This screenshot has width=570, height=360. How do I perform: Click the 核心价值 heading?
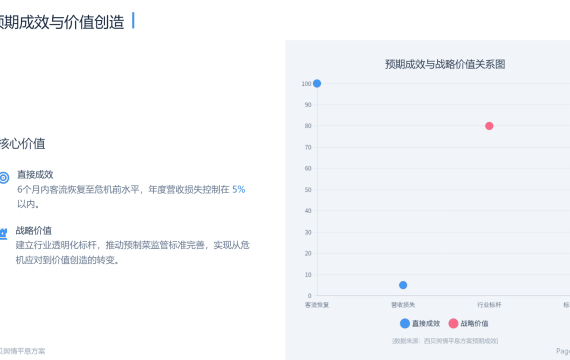23,144
